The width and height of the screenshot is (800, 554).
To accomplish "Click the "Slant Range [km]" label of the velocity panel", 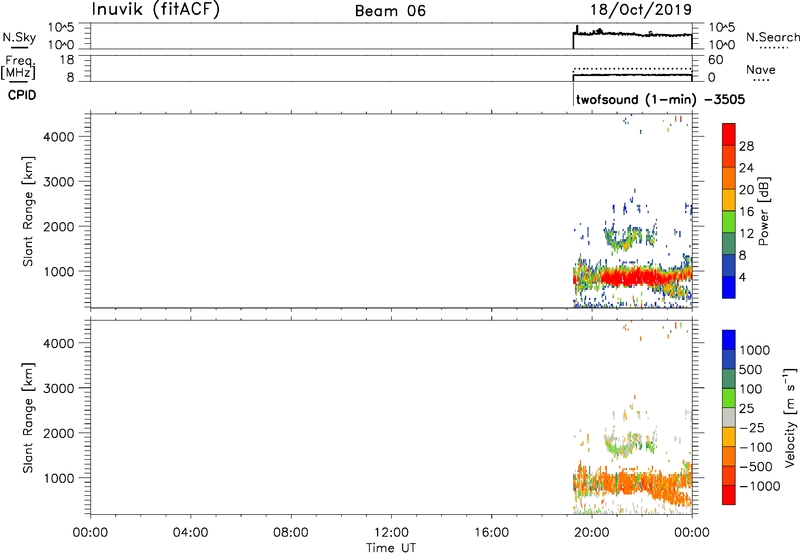I will (x=28, y=418).
